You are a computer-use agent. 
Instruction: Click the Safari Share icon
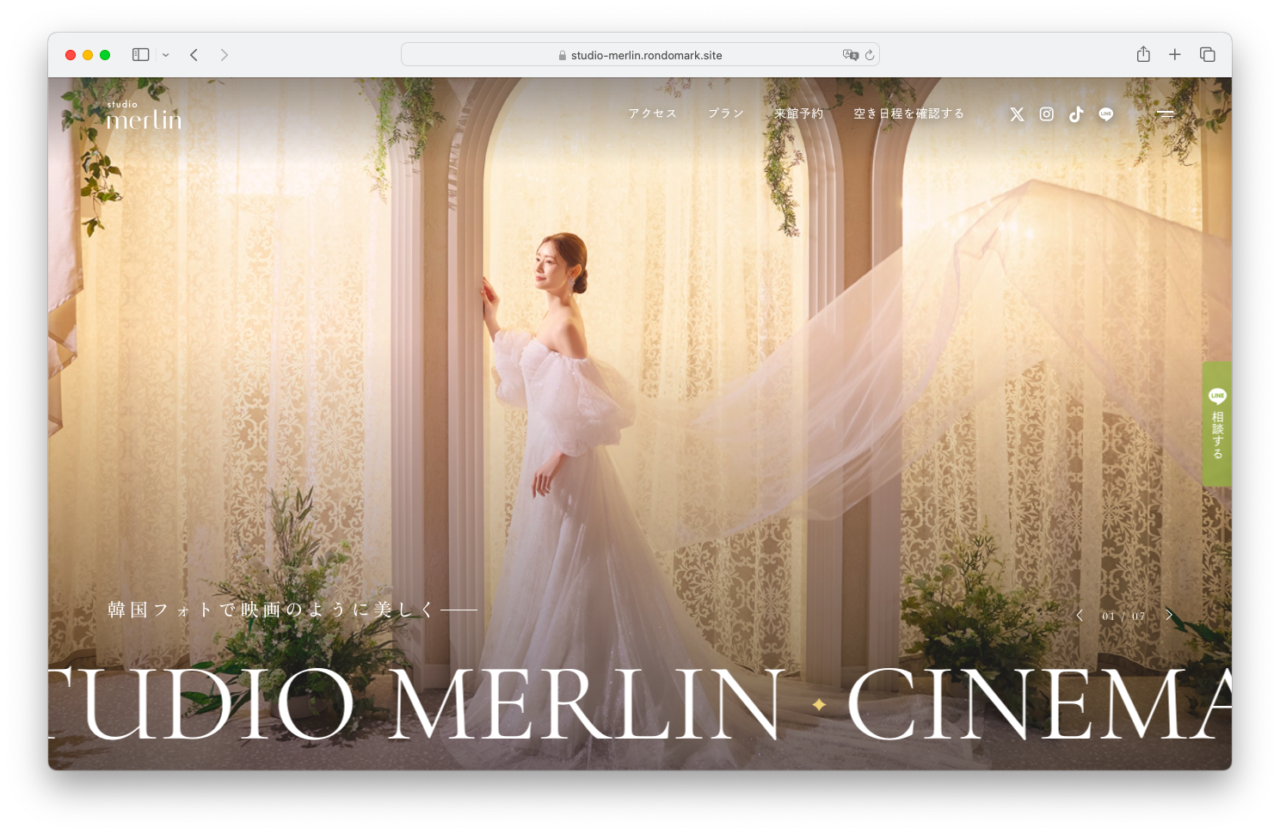pos(1143,55)
